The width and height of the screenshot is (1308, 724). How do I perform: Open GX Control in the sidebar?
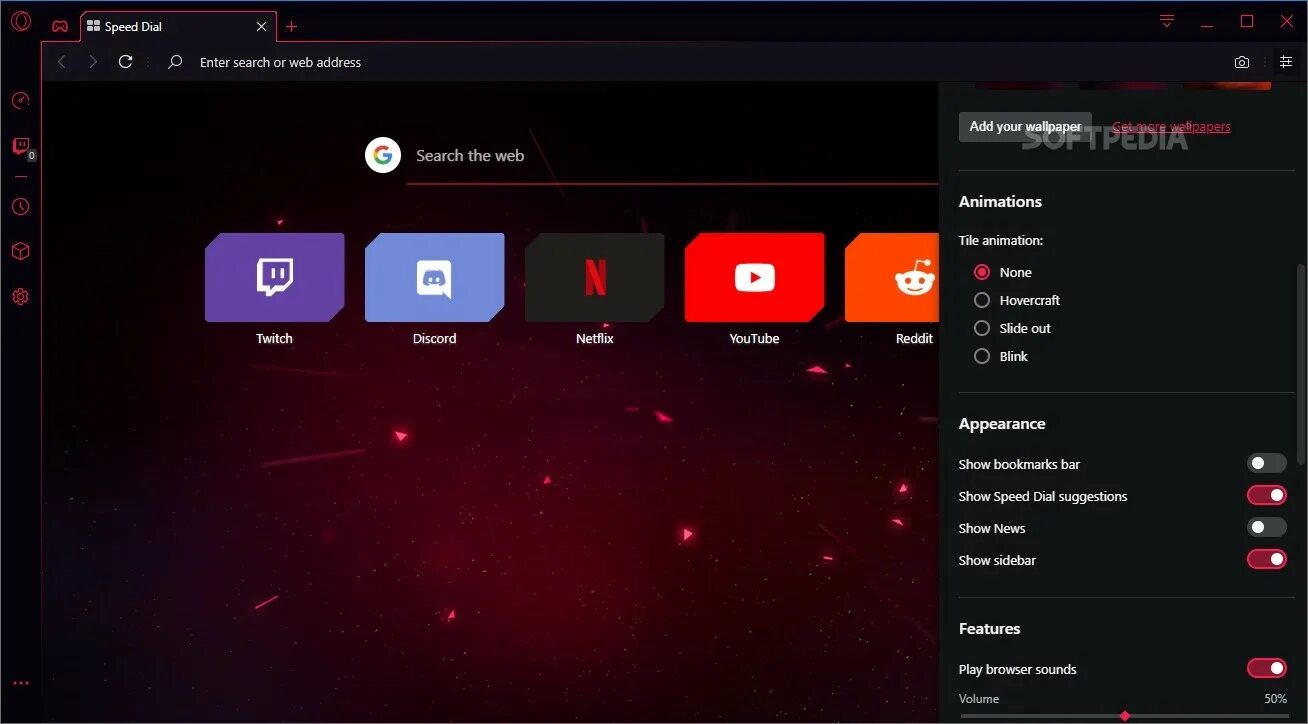[20, 100]
